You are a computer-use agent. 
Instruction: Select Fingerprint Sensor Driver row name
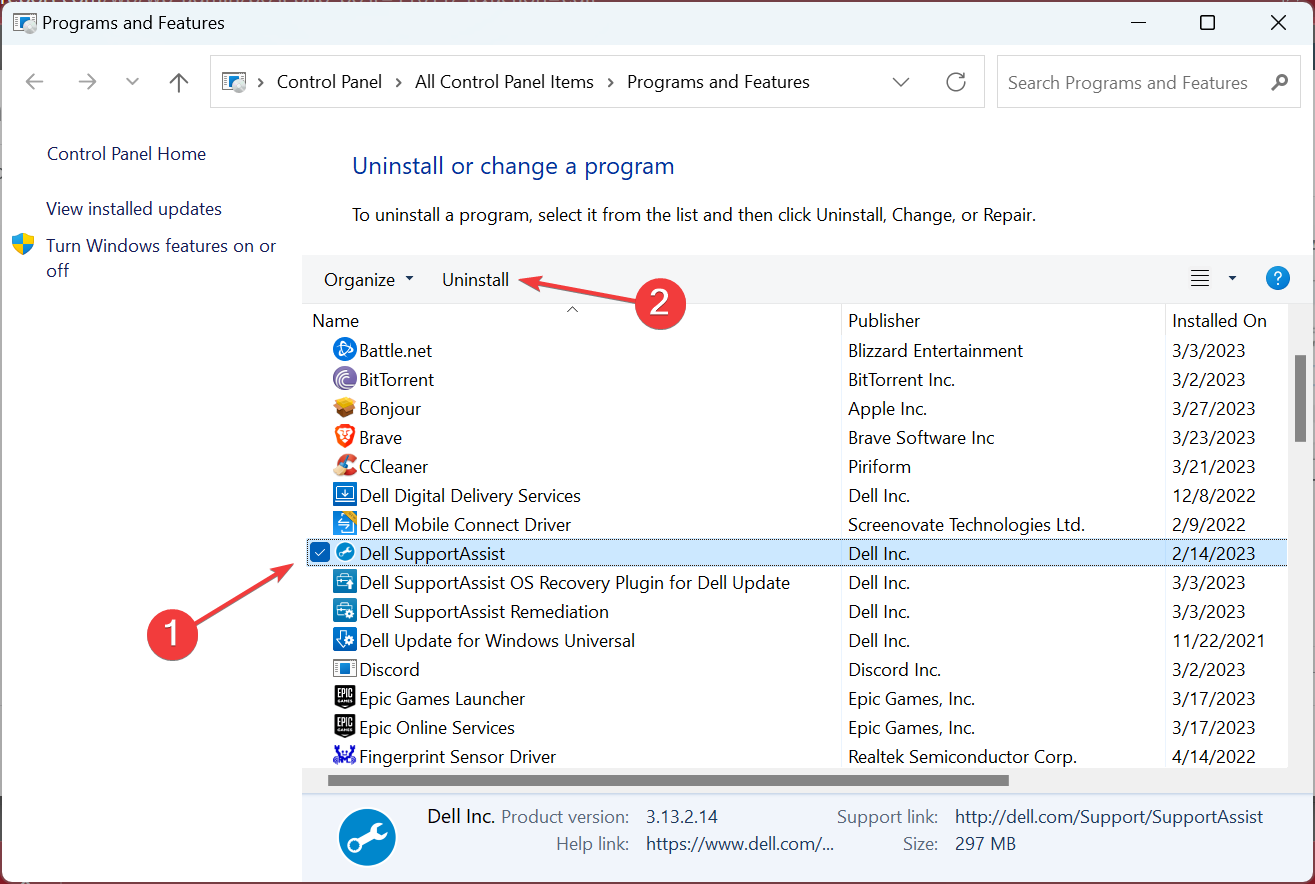coord(458,757)
